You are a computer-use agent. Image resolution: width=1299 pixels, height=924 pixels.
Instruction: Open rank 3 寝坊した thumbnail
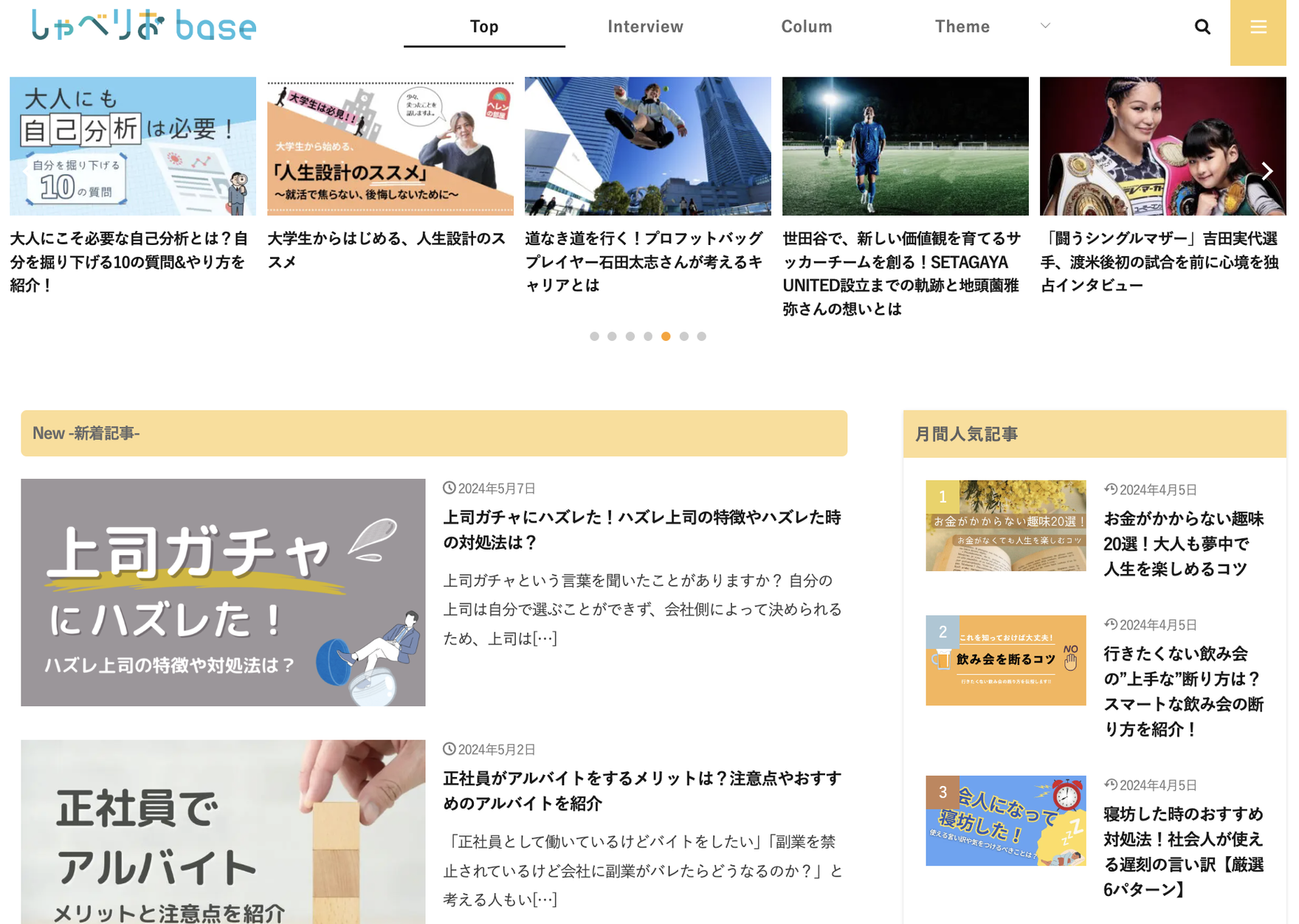(1005, 820)
